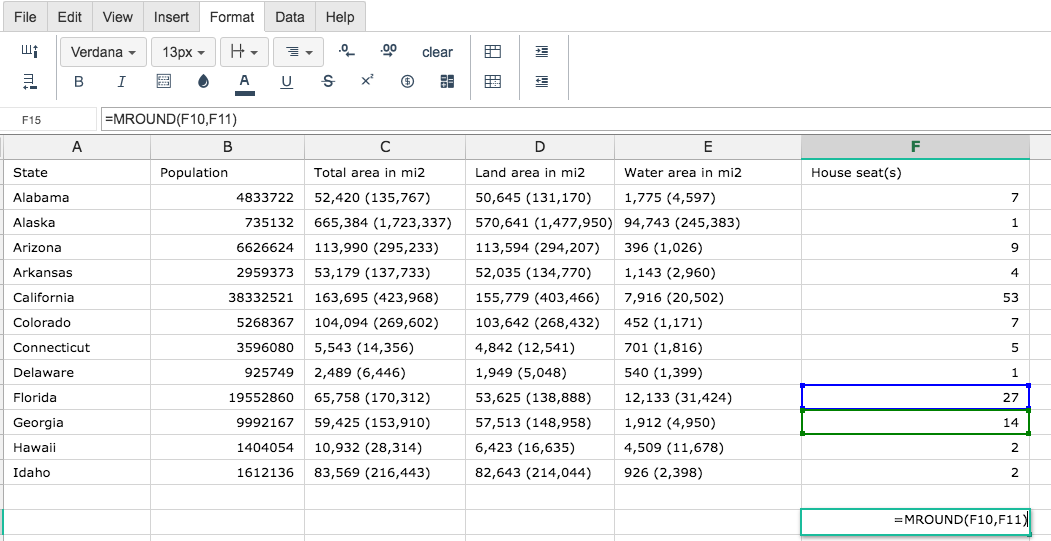Click the clear formatting button
This screenshot has height=541, width=1051.
437,52
